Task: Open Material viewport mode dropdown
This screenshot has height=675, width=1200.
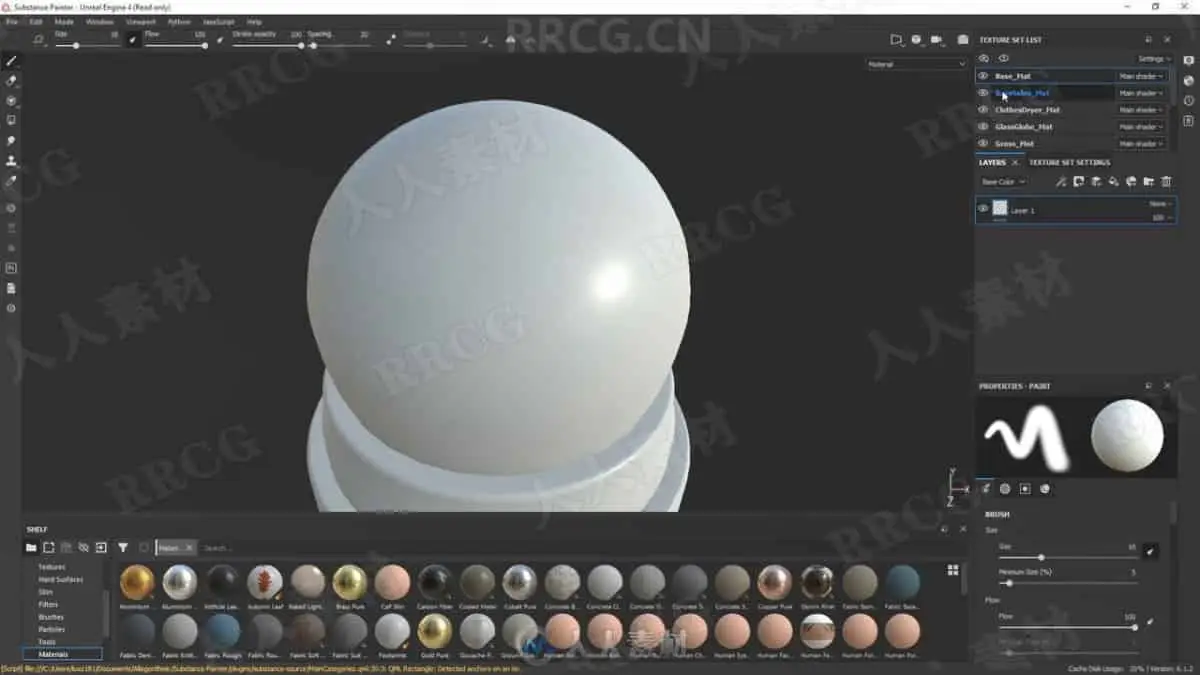Action: tap(916, 64)
